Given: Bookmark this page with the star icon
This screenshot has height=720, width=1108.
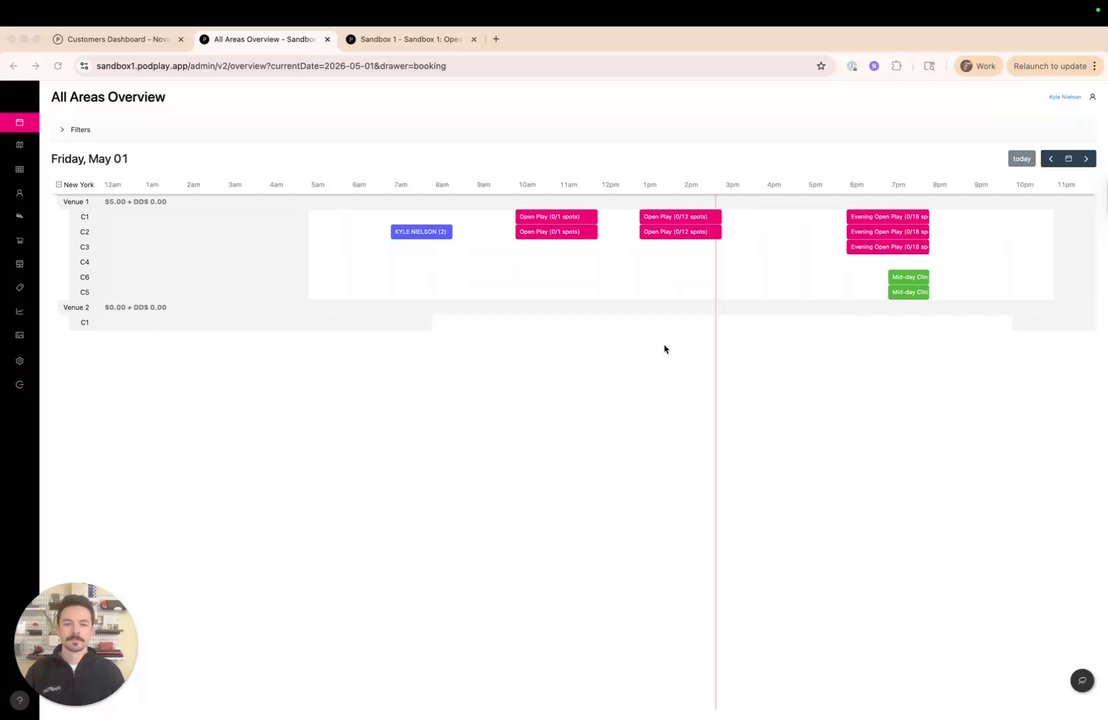Looking at the screenshot, I should pyautogui.click(x=821, y=66).
